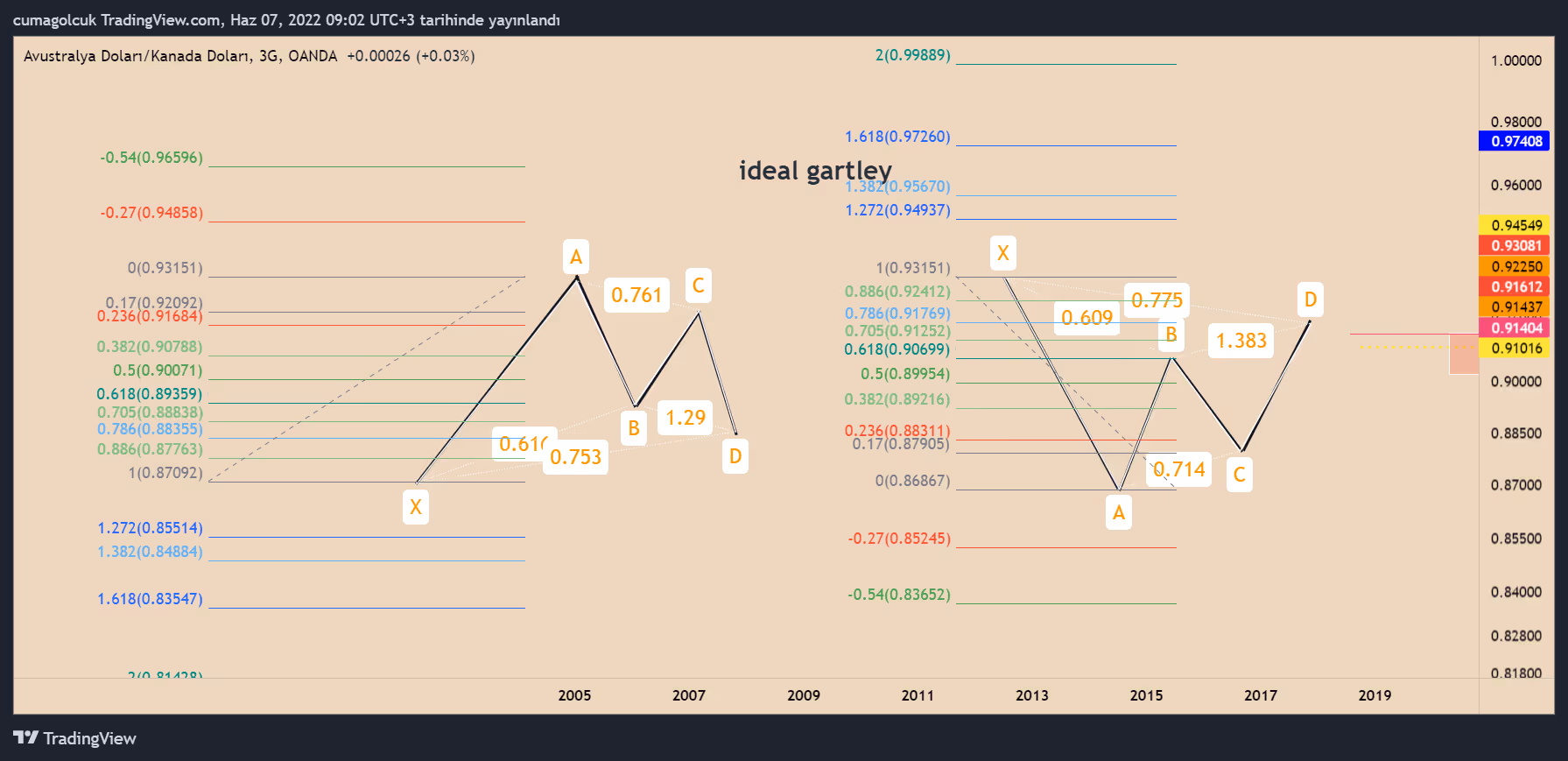Click the red 0.93081 price tag
The image size is (1568, 761).
point(1514,245)
